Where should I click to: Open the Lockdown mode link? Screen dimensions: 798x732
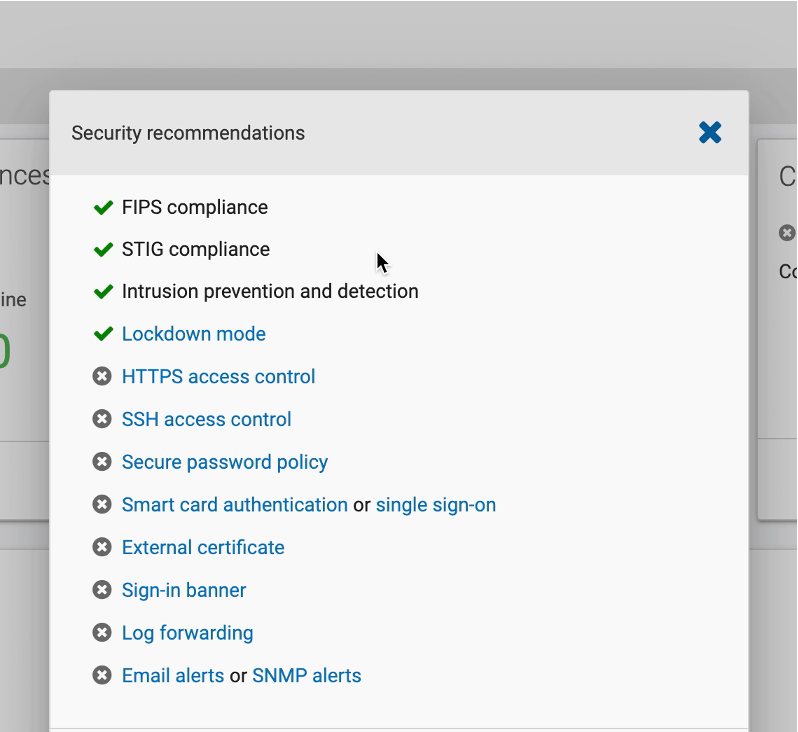pyautogui.click(x=194, y=334)
